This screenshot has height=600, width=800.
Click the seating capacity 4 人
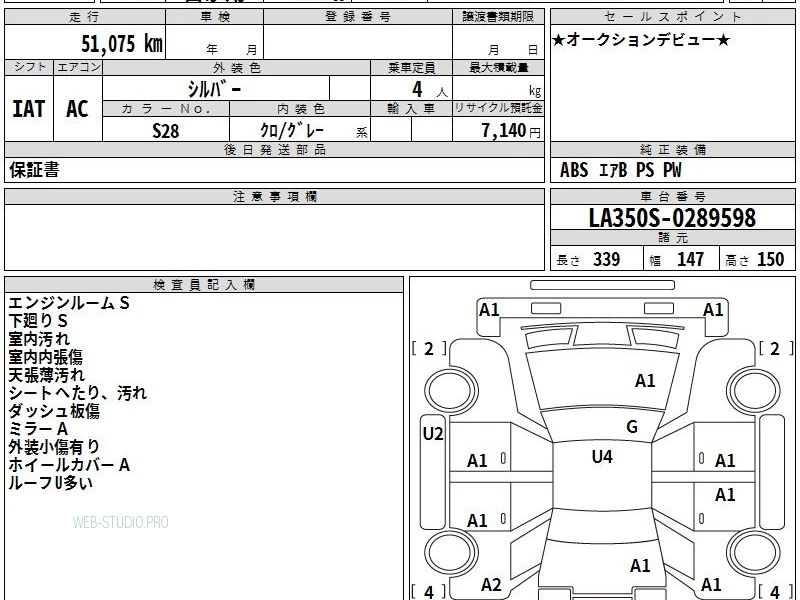[429, 90]
